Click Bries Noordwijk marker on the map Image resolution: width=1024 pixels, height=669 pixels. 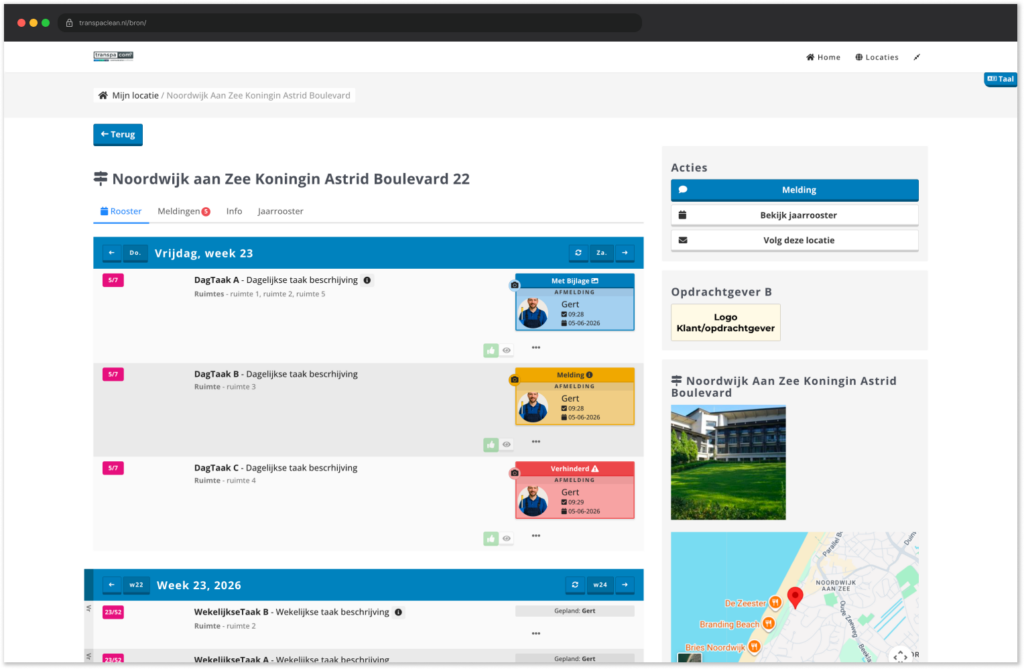pyautogui.click(x=754, y=646)
